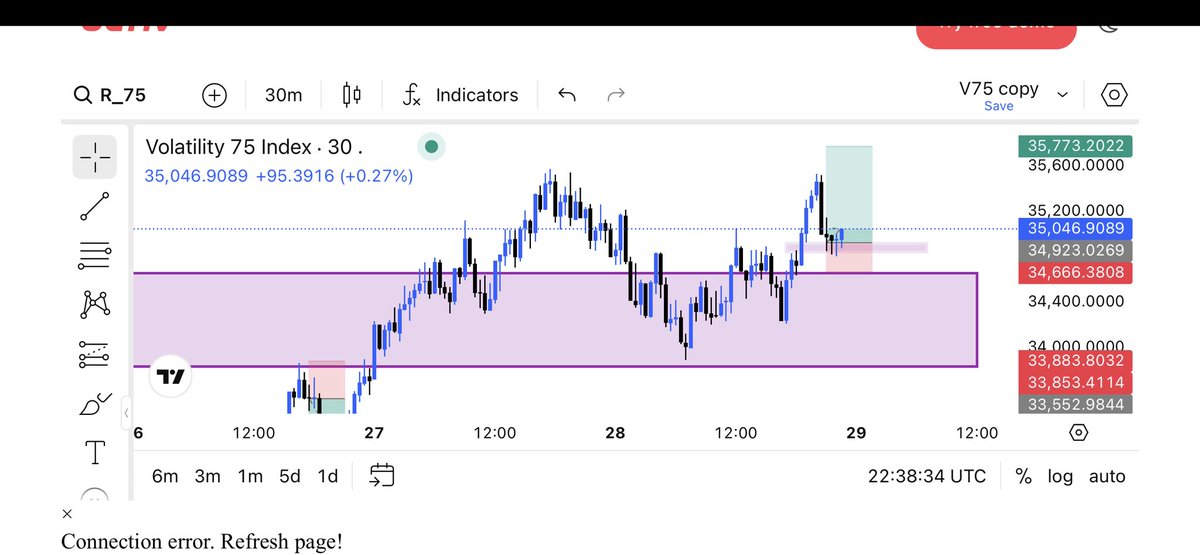Toggle the percent scale
Viewport: 1200px width, 555px height.
click(x=1023, y=476)
